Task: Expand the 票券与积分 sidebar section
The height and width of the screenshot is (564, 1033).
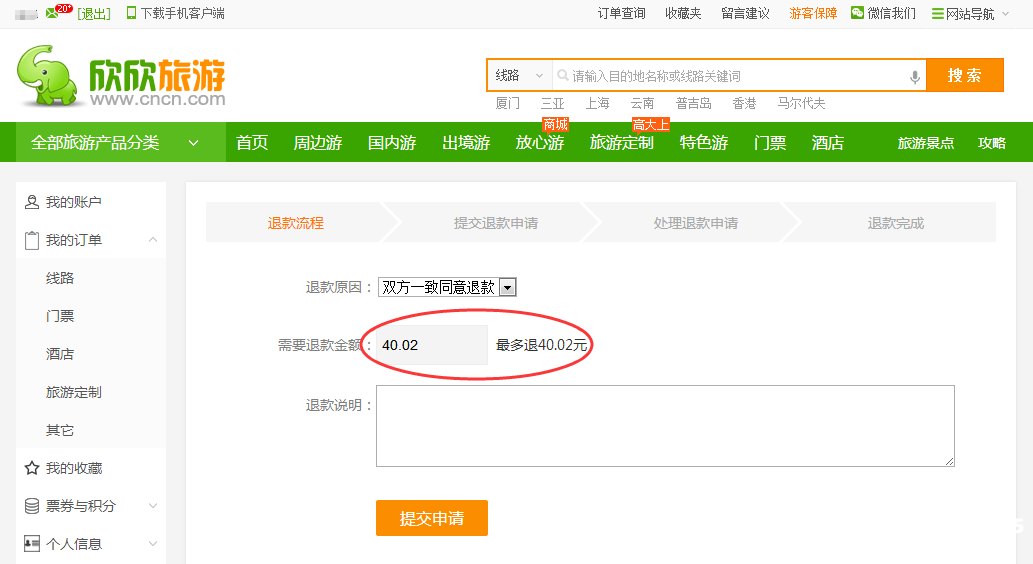Action: 153,506
